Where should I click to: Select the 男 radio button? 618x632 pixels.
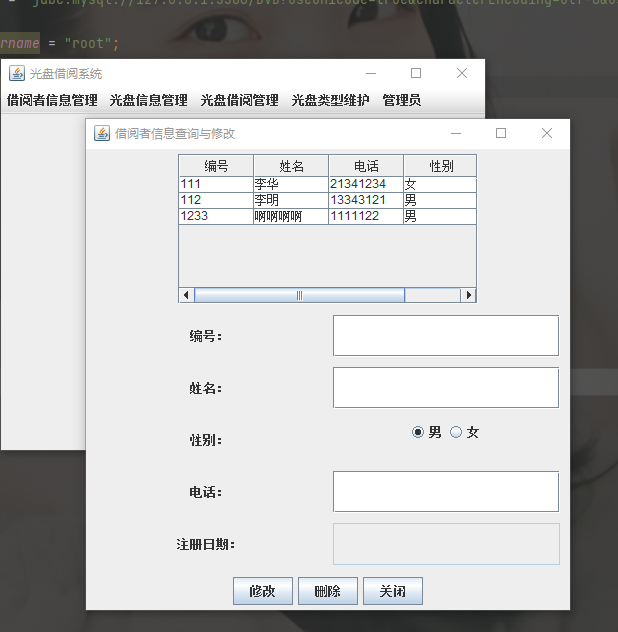point(418,432)
